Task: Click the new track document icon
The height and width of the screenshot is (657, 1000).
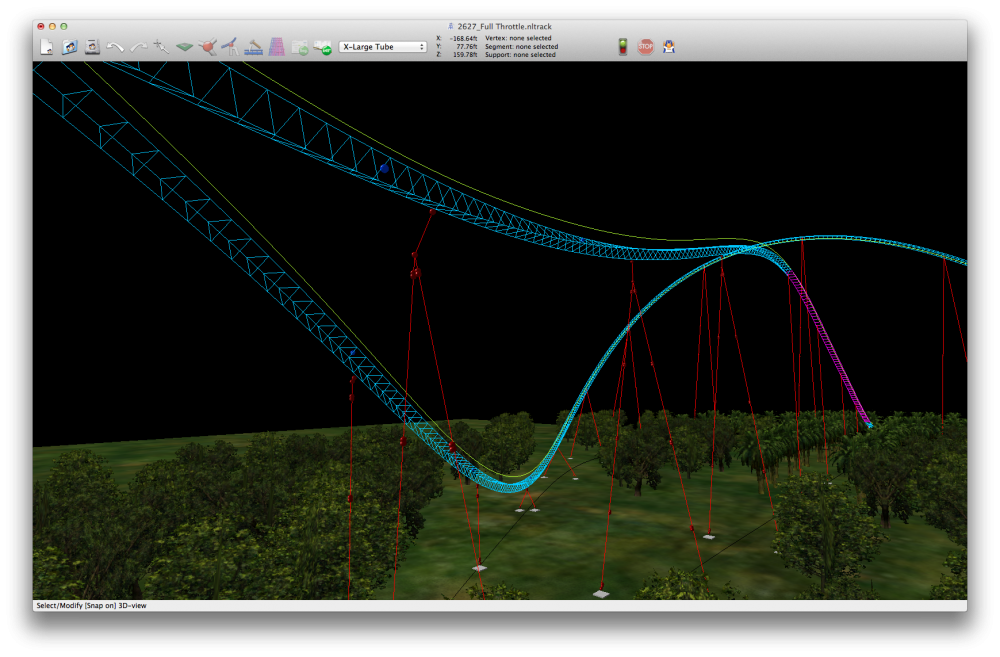Action: pyautogui.click(x=47, y=46)
